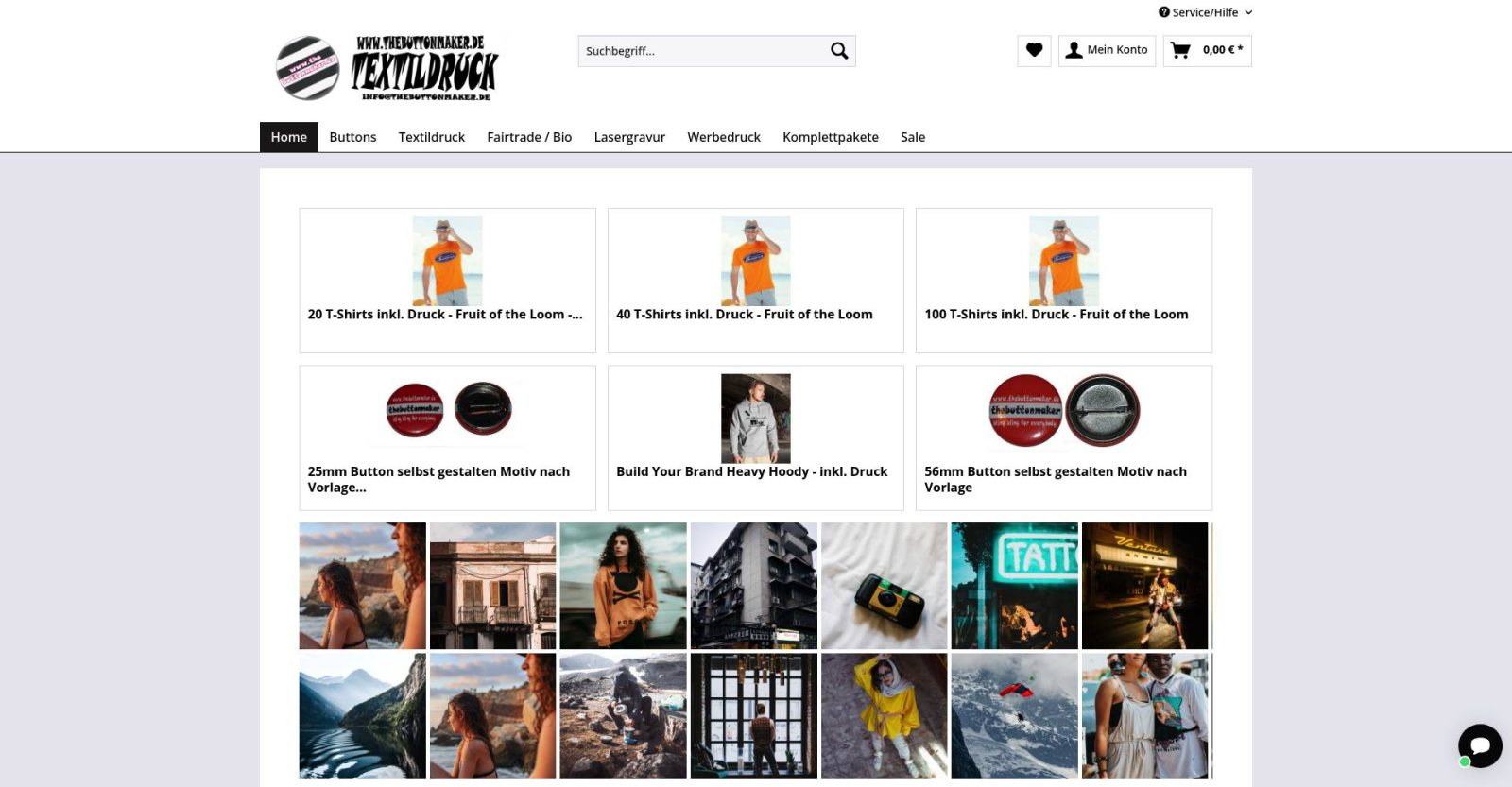Open the Fairtrade / Bio menu

[529, 137]
